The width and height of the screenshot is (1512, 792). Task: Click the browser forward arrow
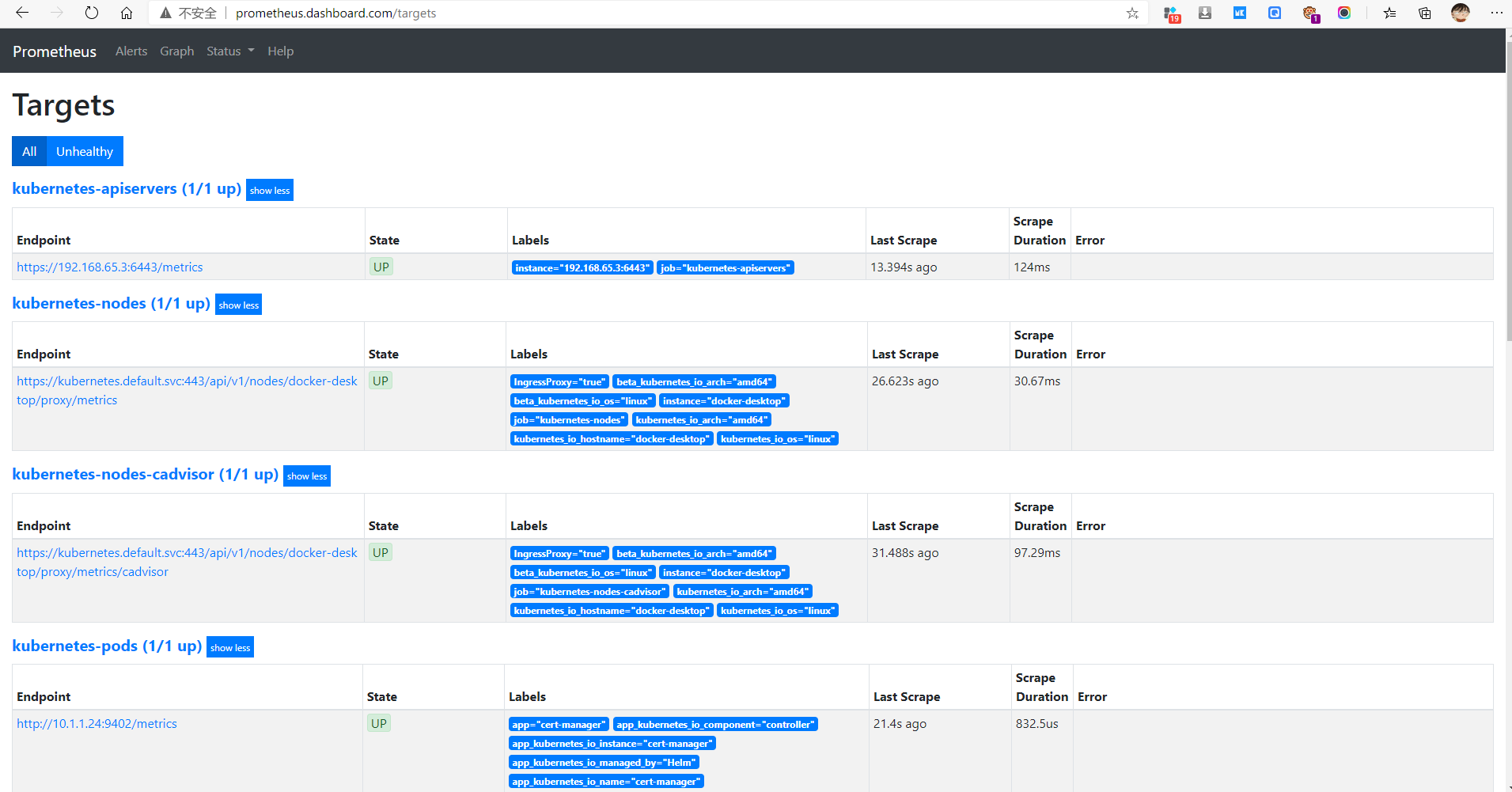pos(57,13)
